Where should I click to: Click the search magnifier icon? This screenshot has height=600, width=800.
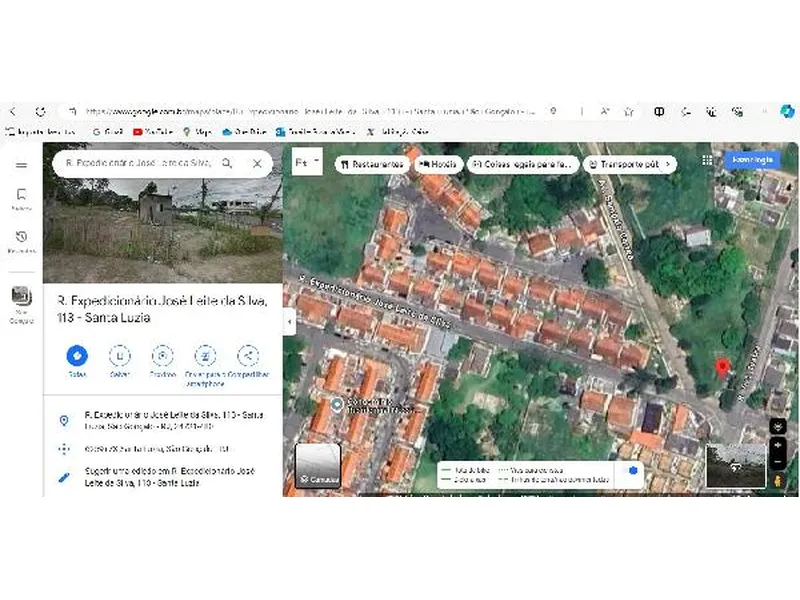pyautogui.click(x=229, y=162)
